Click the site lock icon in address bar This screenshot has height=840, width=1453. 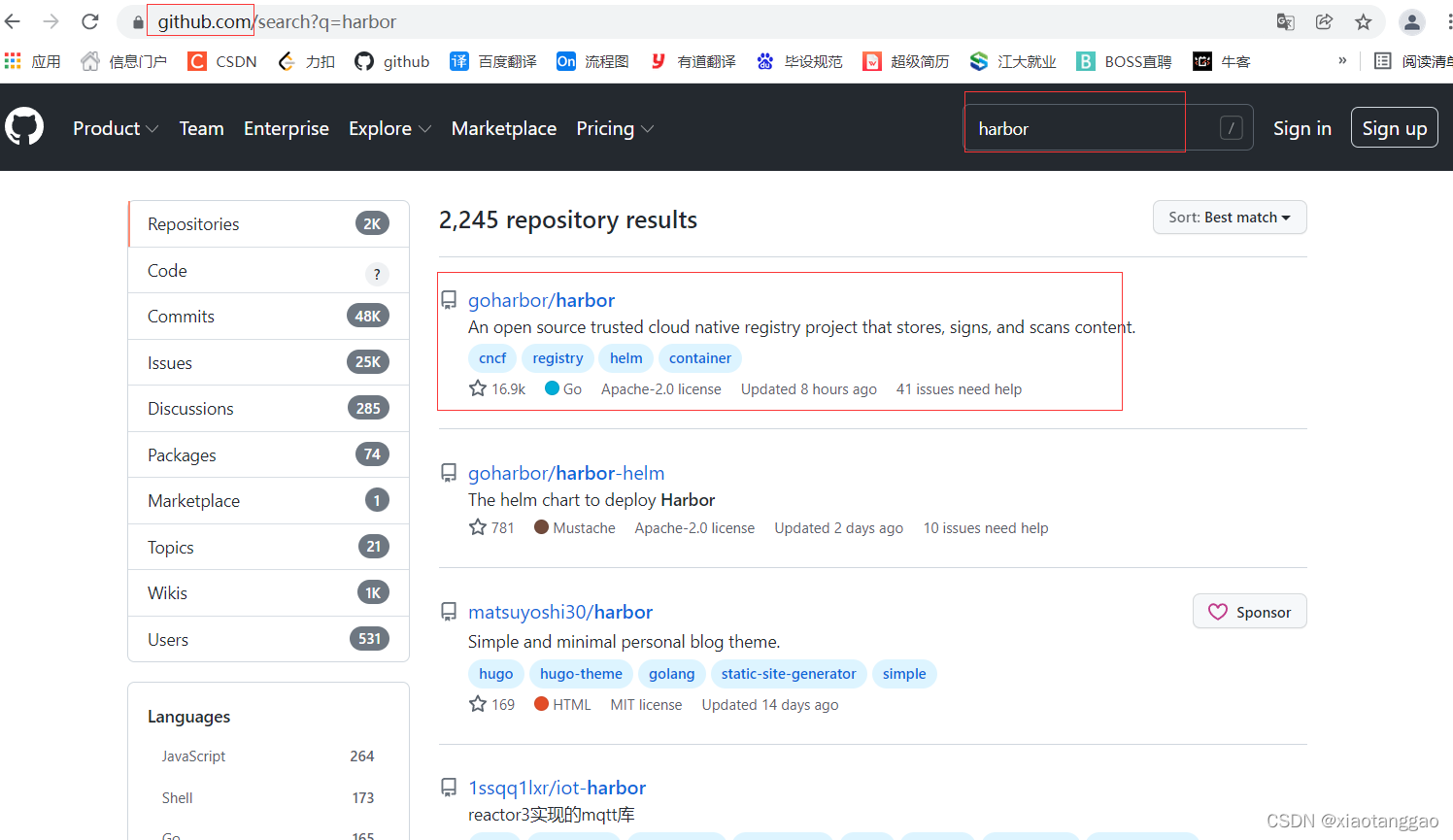138,21
